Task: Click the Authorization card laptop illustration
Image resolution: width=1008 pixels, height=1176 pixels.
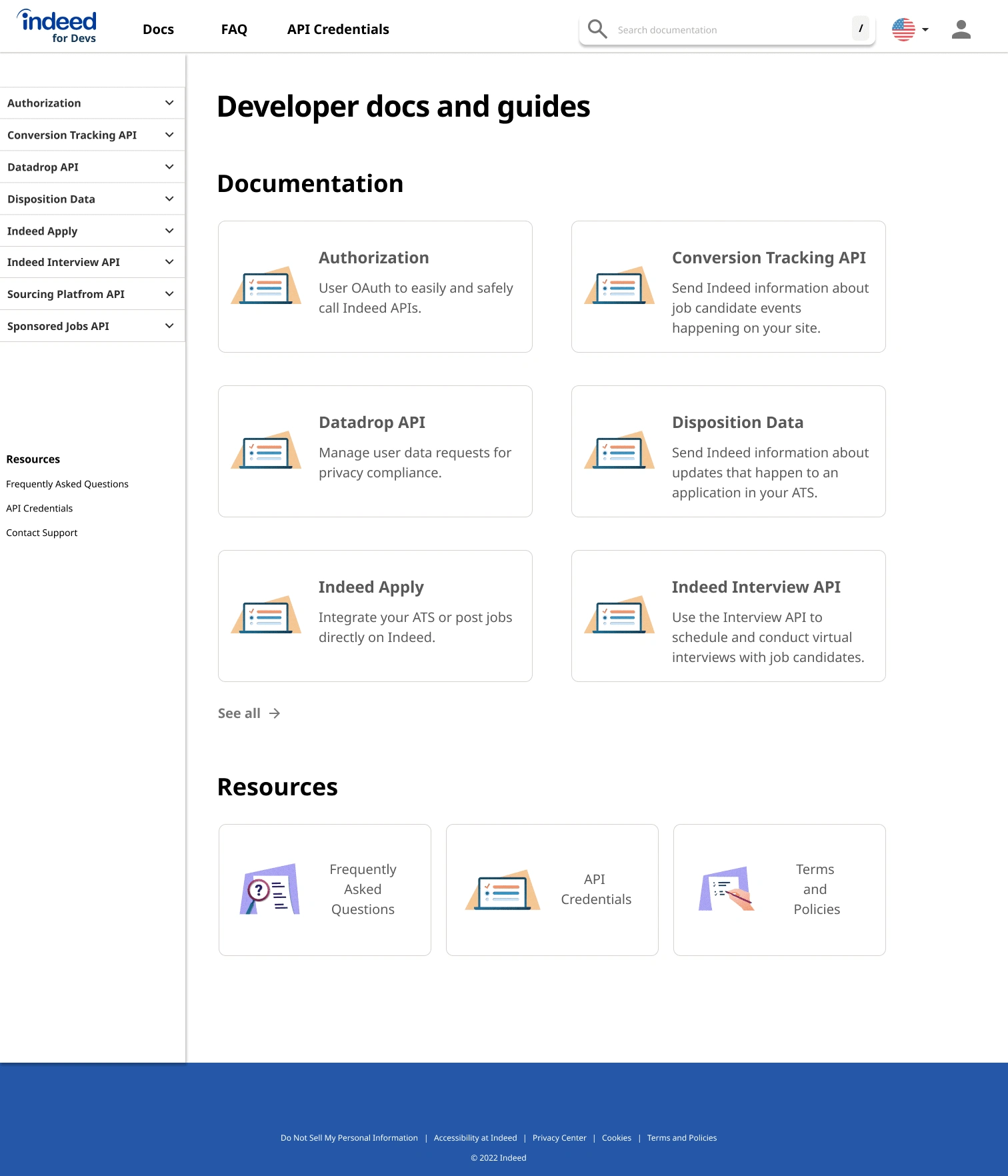Action: [x=266, y=285]
